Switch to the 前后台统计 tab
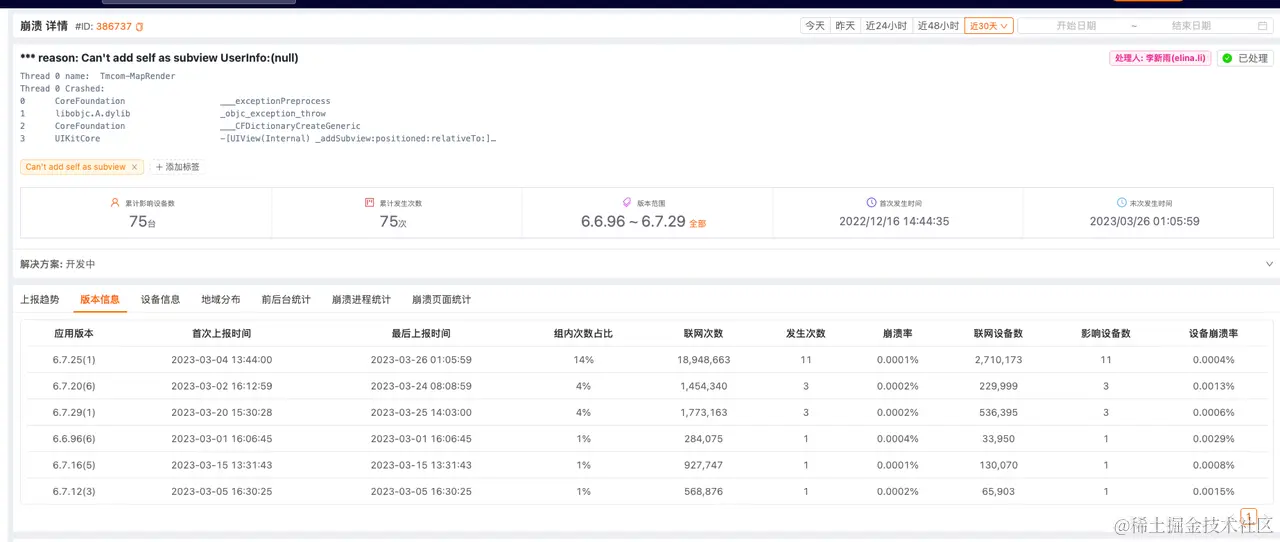The width and height of the screenshot is (1280, 542). tap(286, 299)
